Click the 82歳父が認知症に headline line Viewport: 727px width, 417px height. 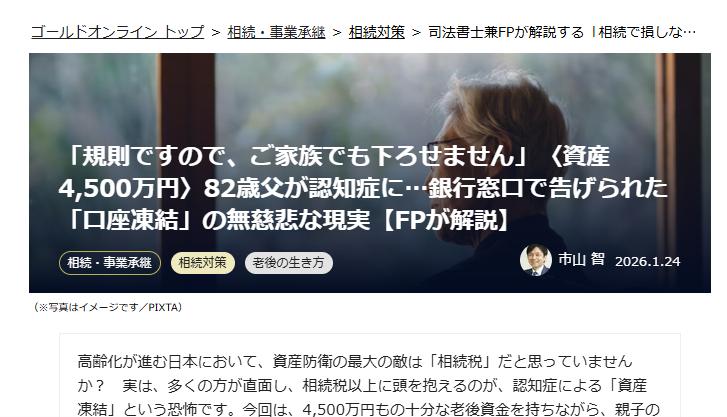[x=363, y=188]
